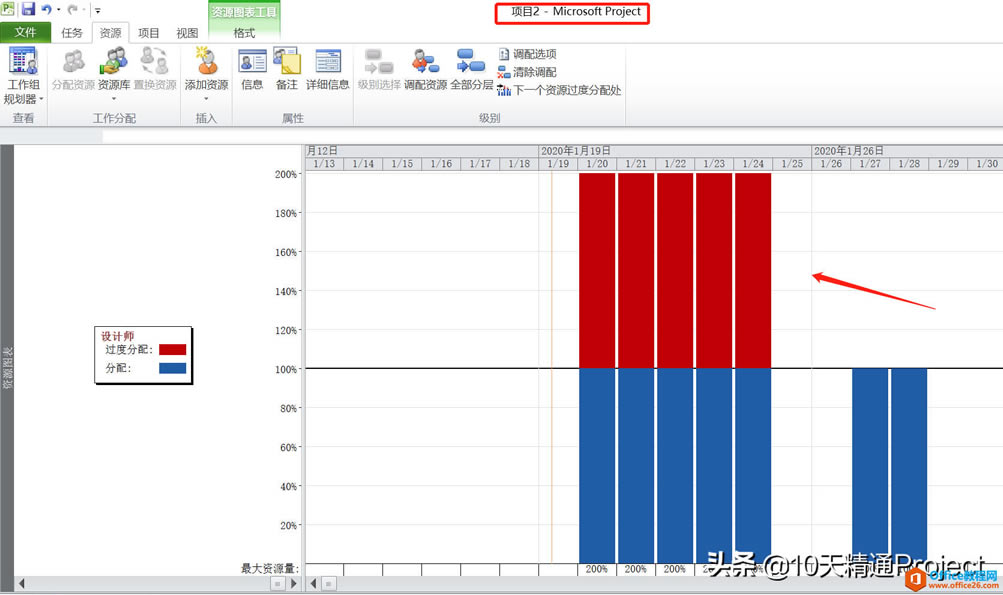Click the 级别选择 (Level Selection) button

click(x=380, y=70)
